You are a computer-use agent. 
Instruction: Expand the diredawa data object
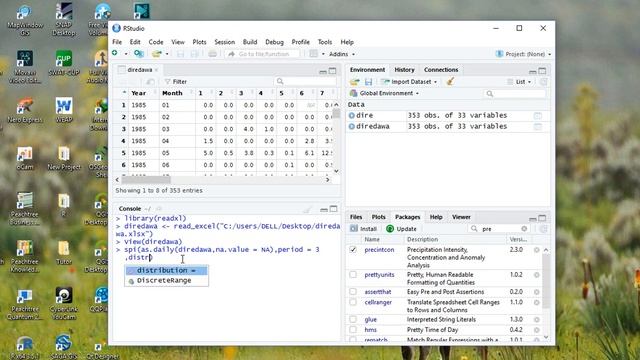pos(351,127)
